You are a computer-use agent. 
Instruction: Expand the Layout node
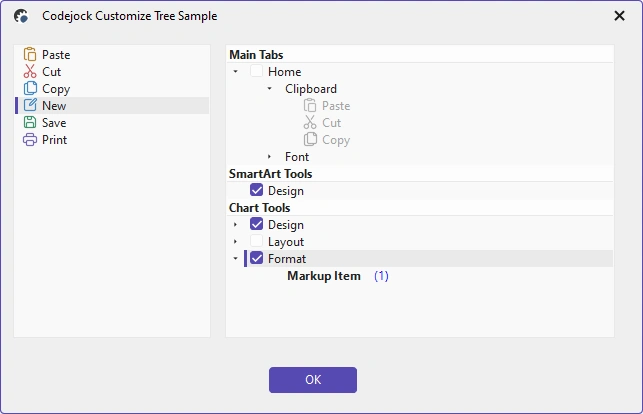[x=235, y=241]
